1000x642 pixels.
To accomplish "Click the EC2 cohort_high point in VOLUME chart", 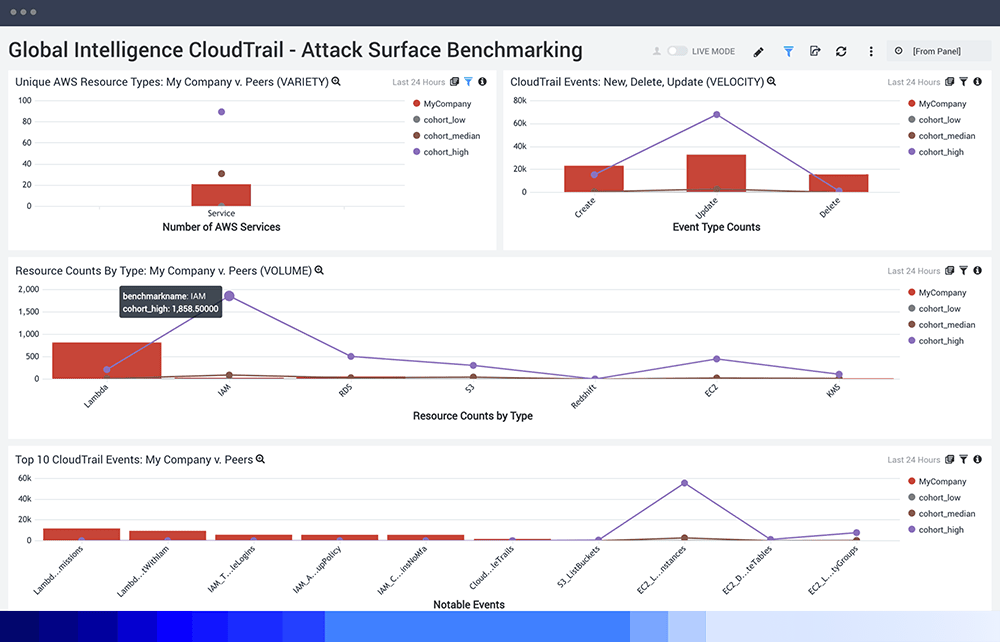I will [717, 359].
